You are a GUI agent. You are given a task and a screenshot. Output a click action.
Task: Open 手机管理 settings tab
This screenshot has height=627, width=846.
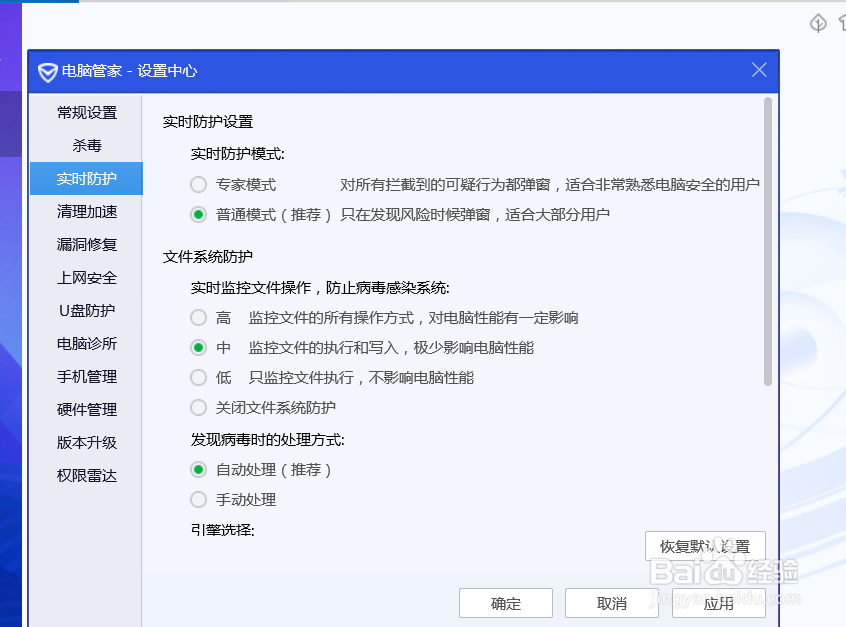tap(86, 377)
